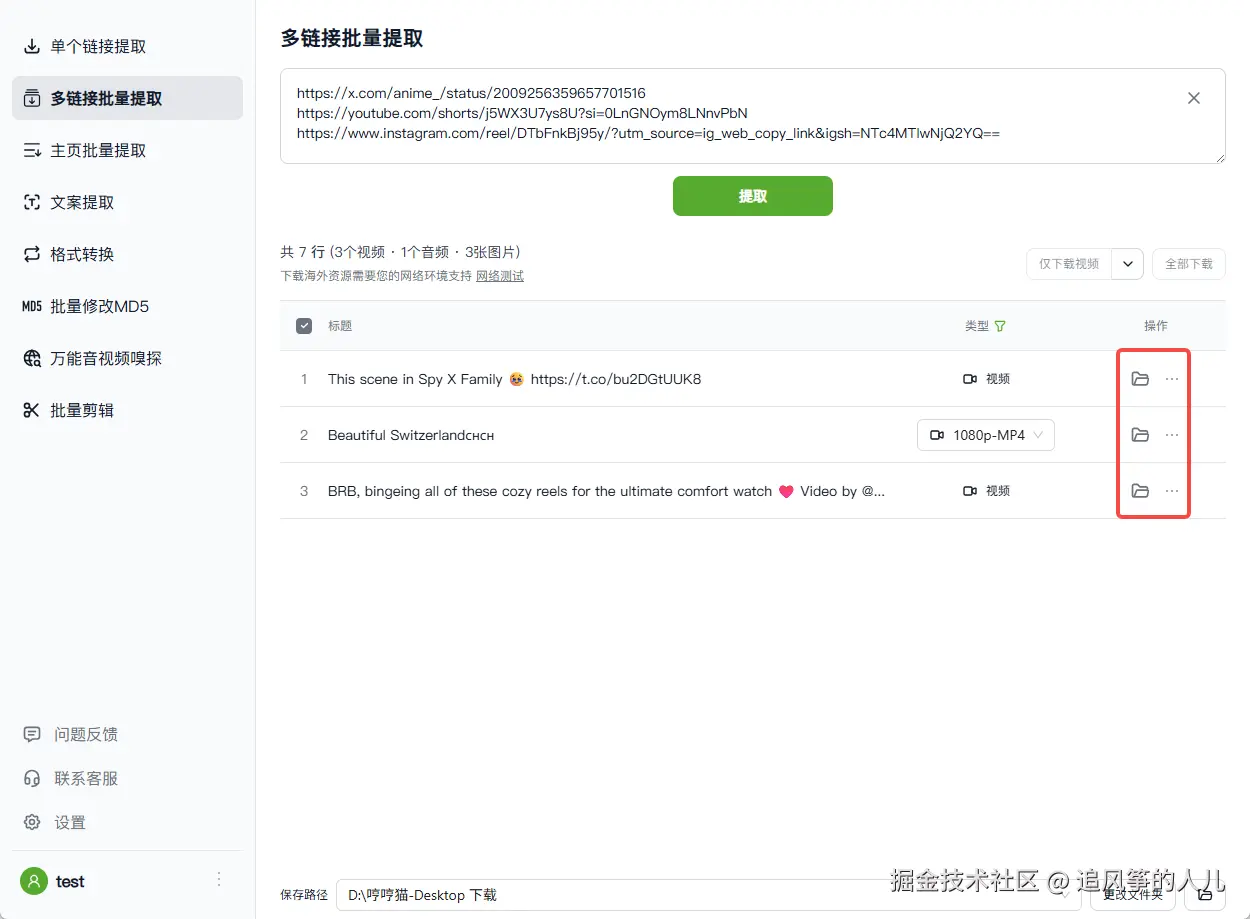Click the 单个链接提取 download icon

(x=32, y=46)
